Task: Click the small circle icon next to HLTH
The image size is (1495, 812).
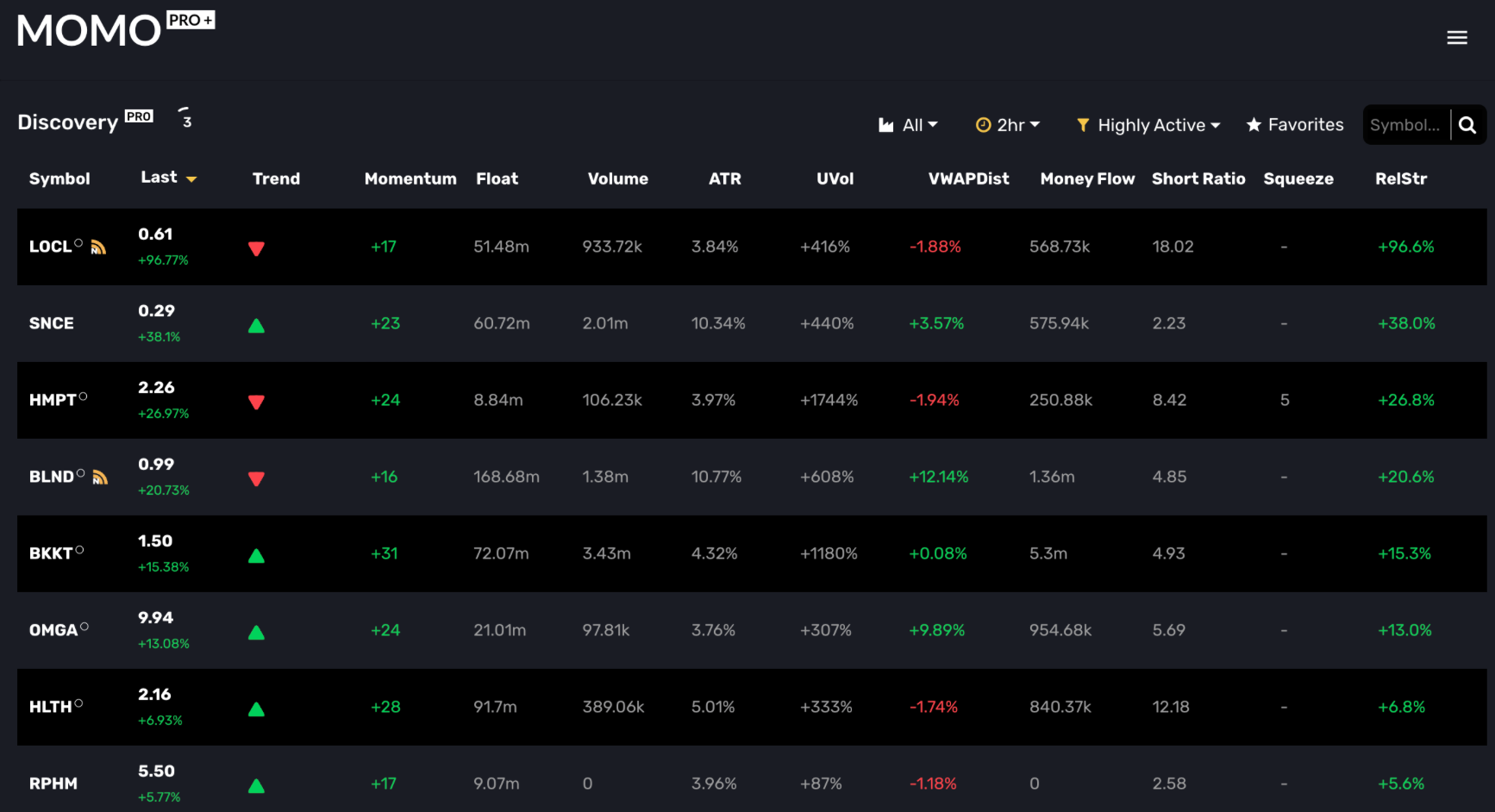Action: coord(78,703)
